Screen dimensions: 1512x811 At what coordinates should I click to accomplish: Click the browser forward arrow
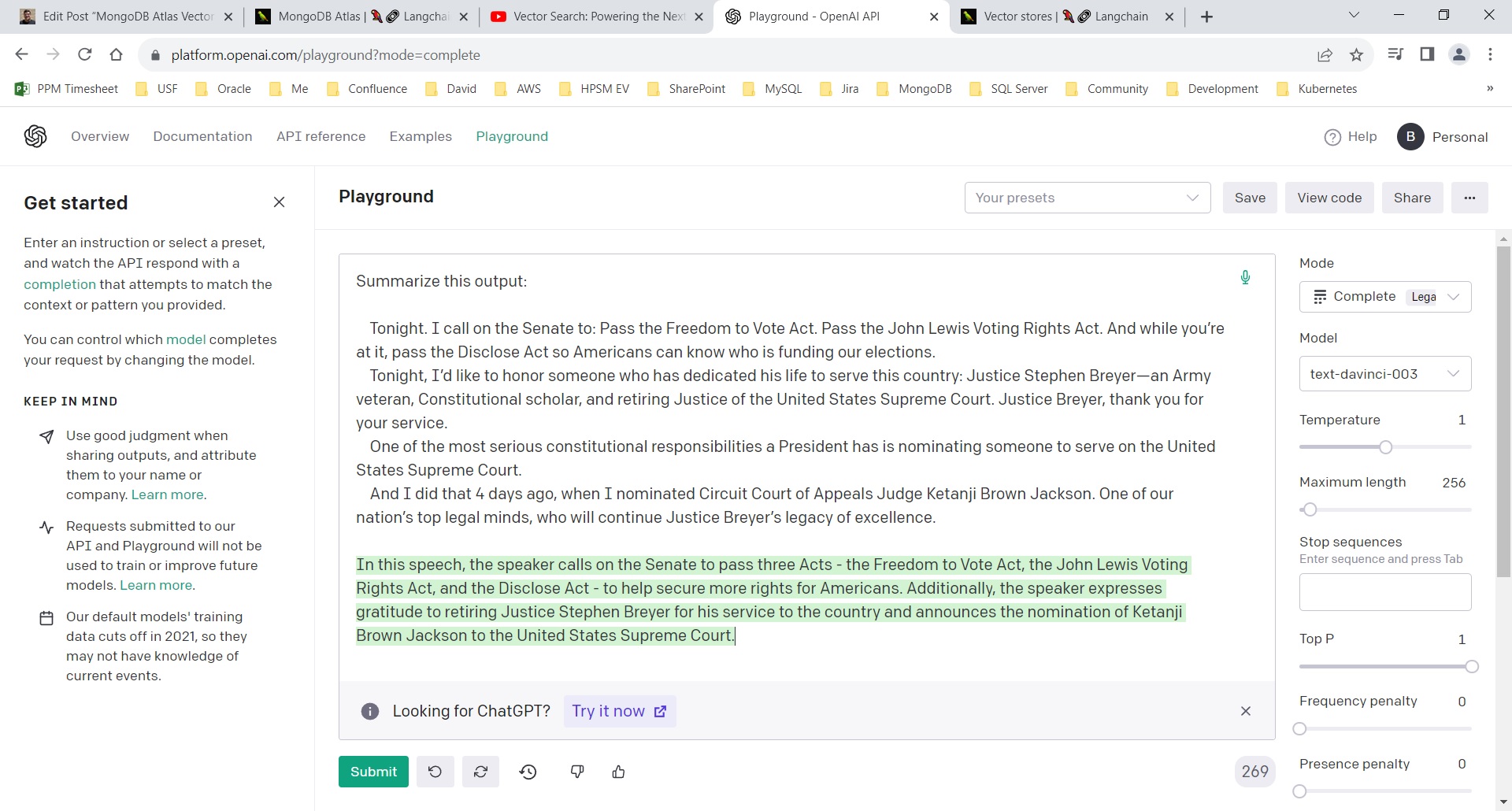pos(53,54)
